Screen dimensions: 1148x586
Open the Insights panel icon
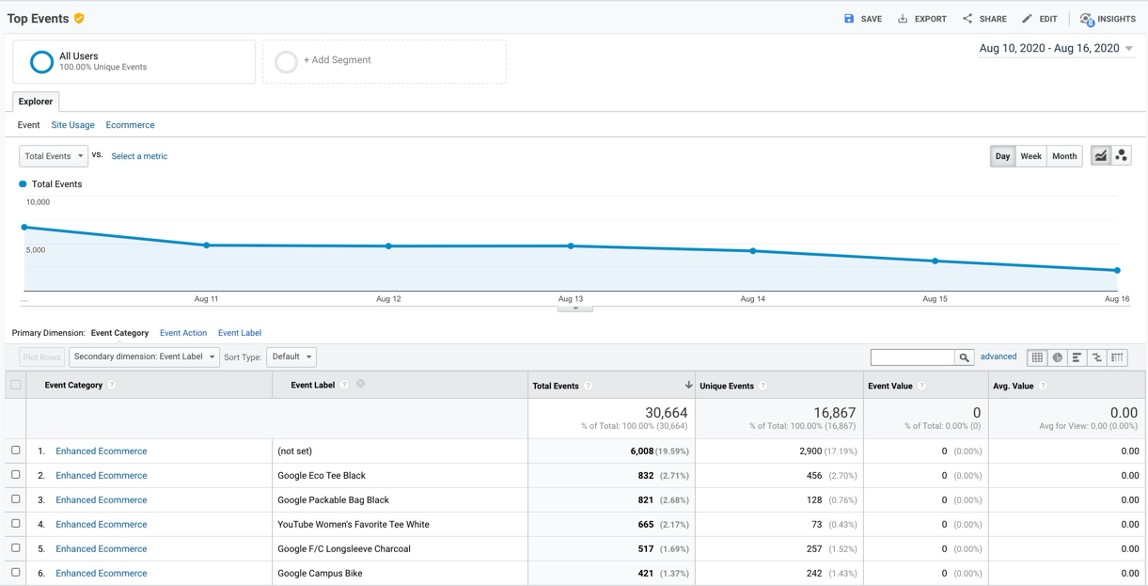click(1086, 19)
